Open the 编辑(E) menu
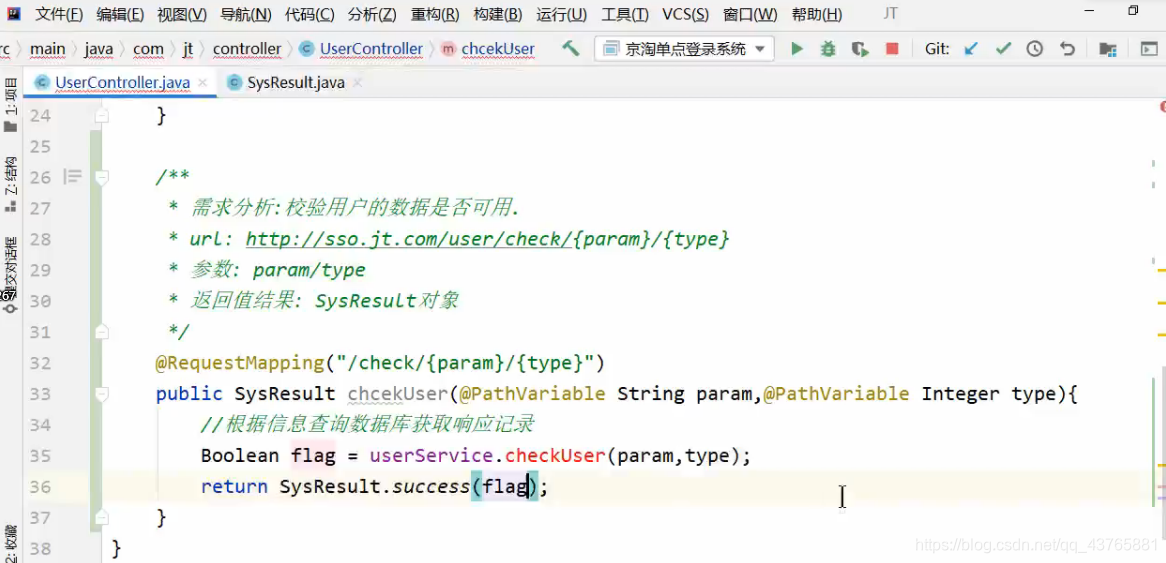Screen dimensions: 1166x563 click(x=120, y=14)
